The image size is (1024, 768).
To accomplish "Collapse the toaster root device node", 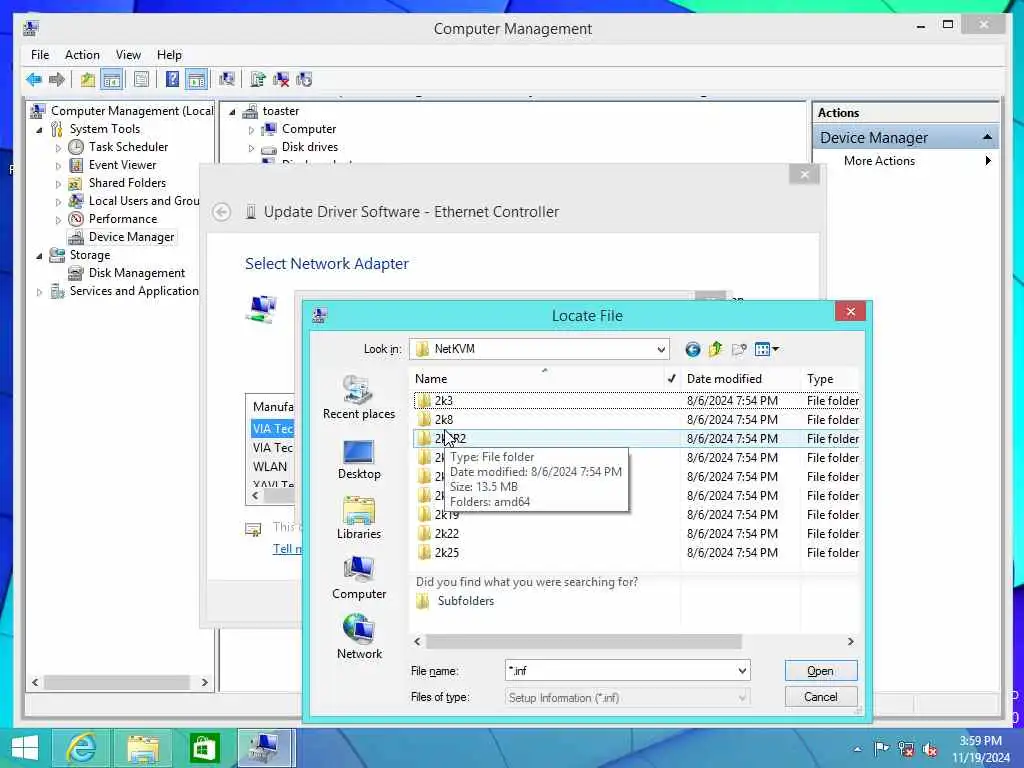I will (x=232, y=112).
